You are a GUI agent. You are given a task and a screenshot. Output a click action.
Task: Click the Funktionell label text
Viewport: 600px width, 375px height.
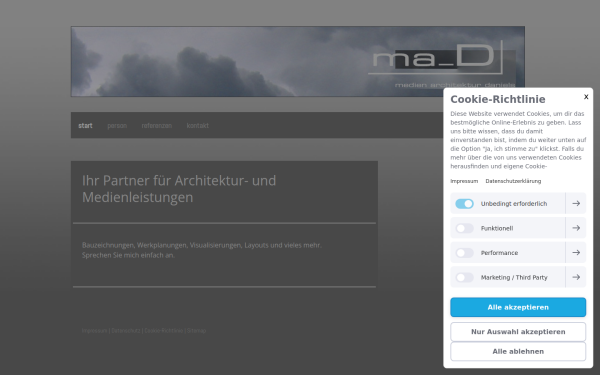pos(497,228)
